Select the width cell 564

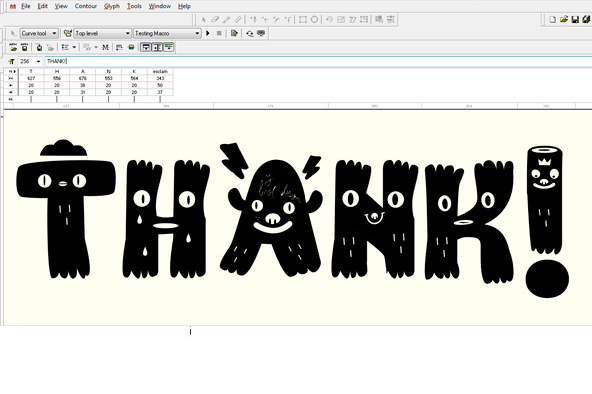[134, 78]
